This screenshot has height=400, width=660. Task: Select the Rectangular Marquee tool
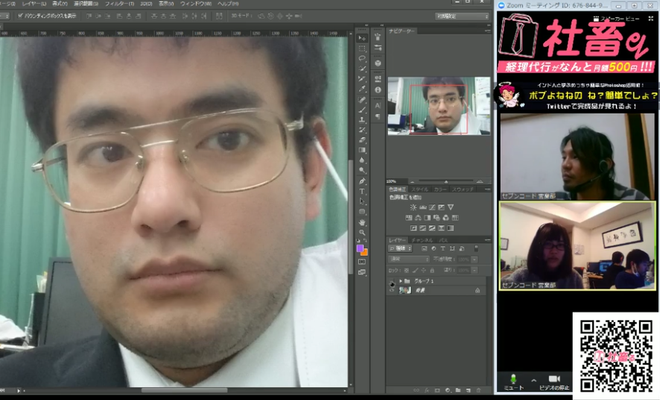[x=362, y=47]
